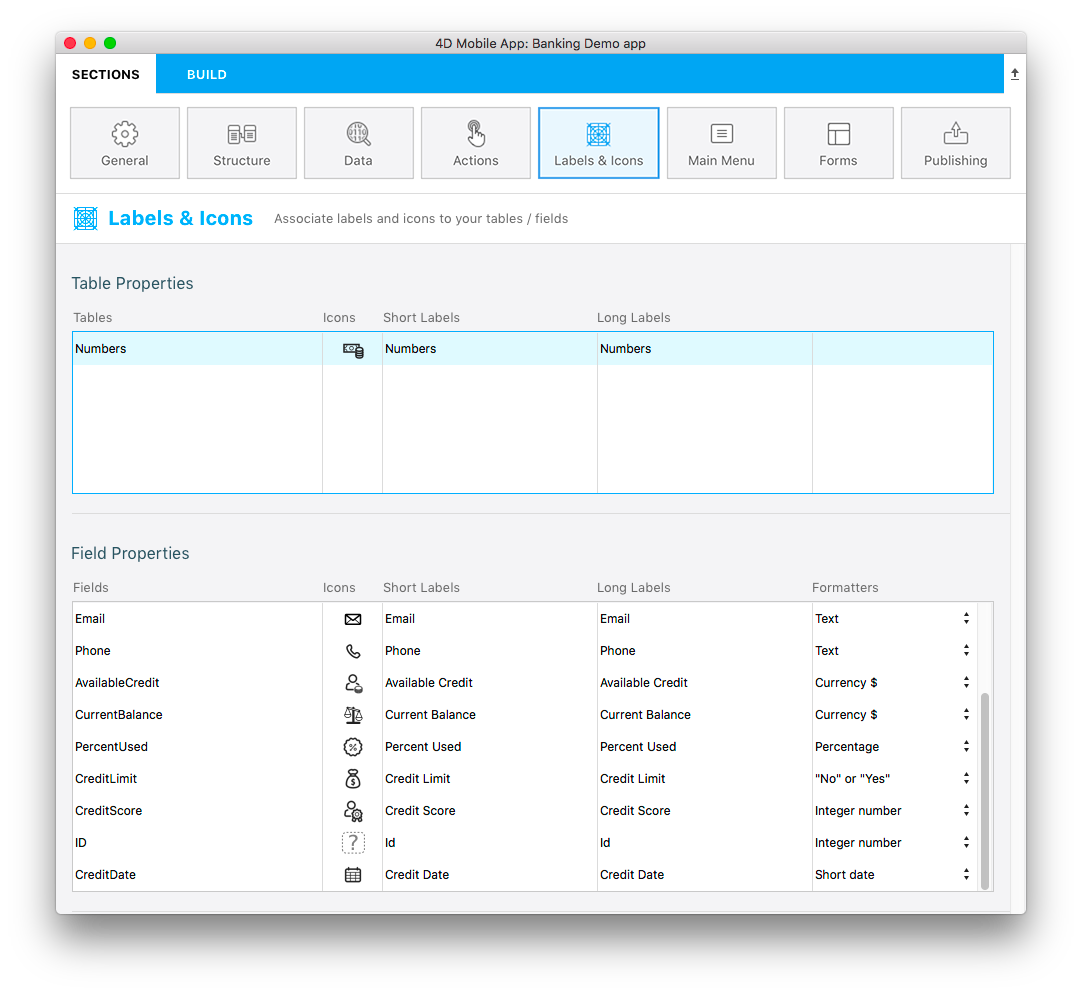Click the ID field question mark icon
Viewport: 1082px width, 994px height.
(x=353, y=843)
